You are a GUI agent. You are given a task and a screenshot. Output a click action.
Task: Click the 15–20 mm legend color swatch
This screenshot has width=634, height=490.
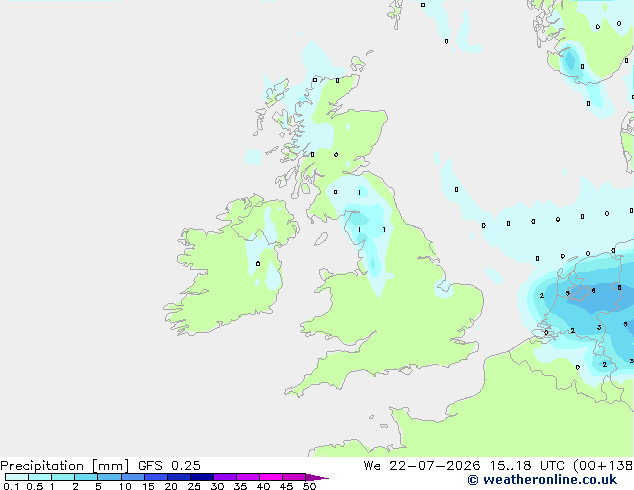click(156, 477)
